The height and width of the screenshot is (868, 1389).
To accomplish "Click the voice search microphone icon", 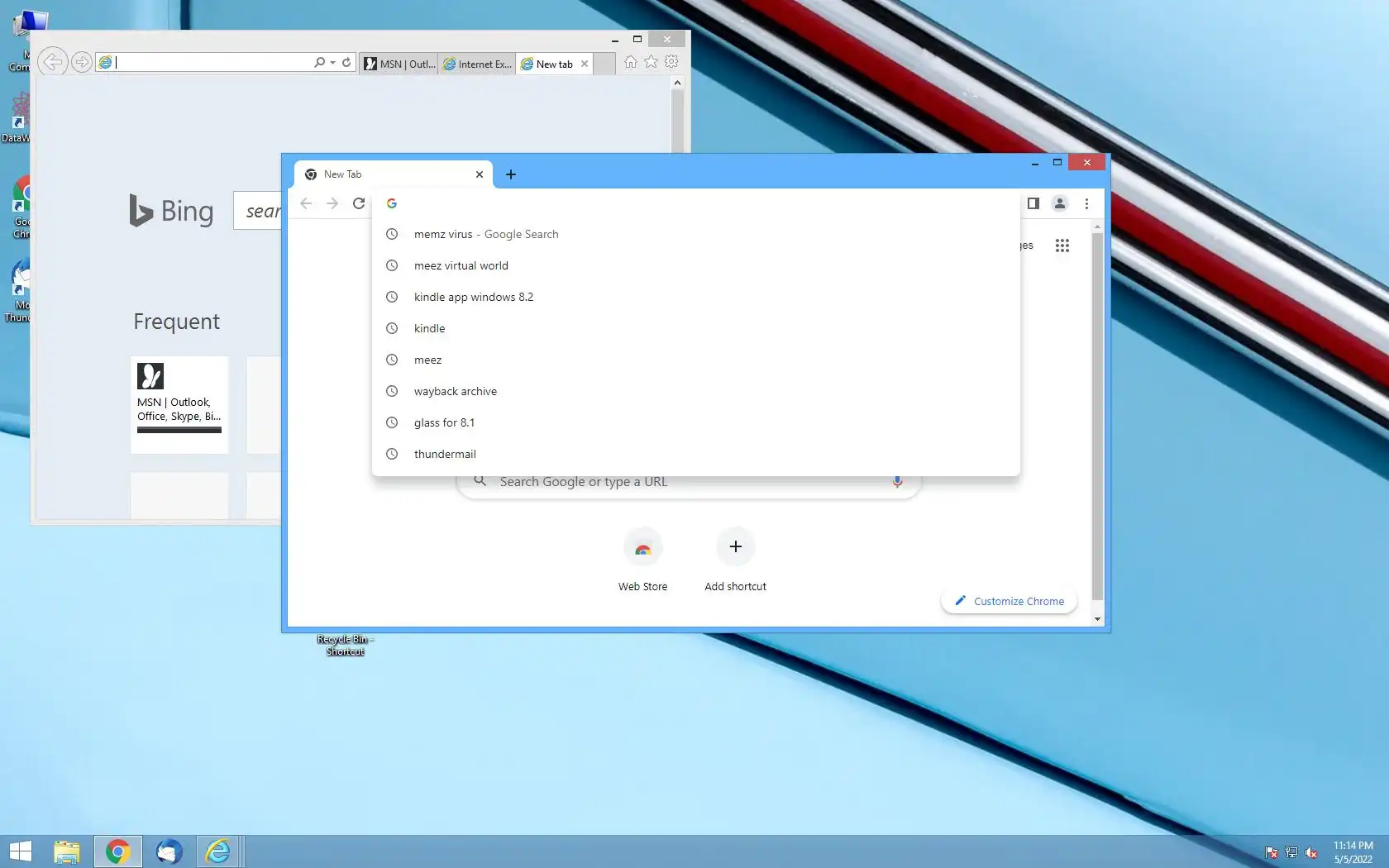I will click(897, 482).
